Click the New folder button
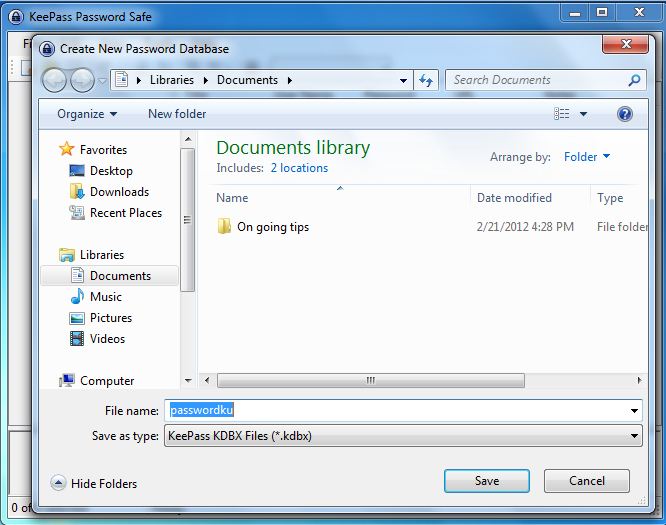 coord(177,114)
